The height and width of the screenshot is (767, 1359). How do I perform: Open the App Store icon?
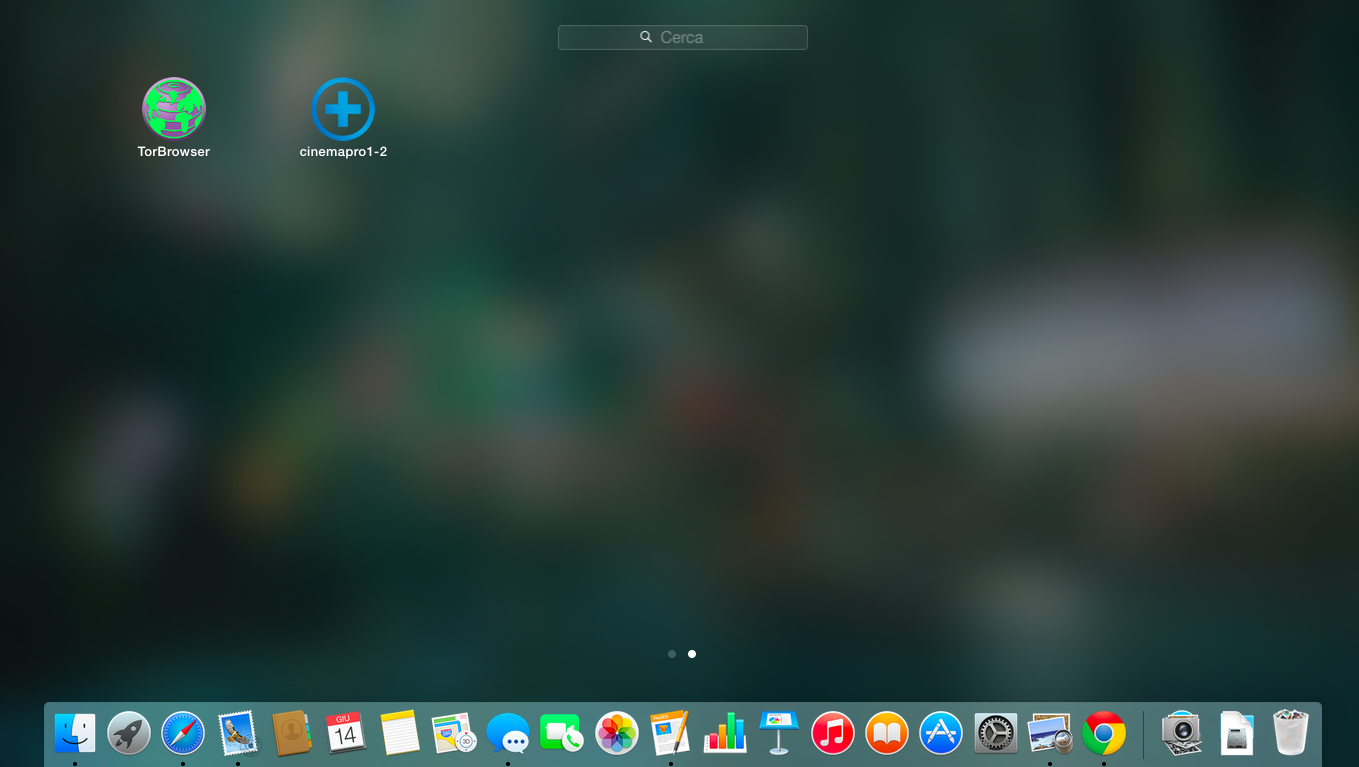click(x=941, y=734)
